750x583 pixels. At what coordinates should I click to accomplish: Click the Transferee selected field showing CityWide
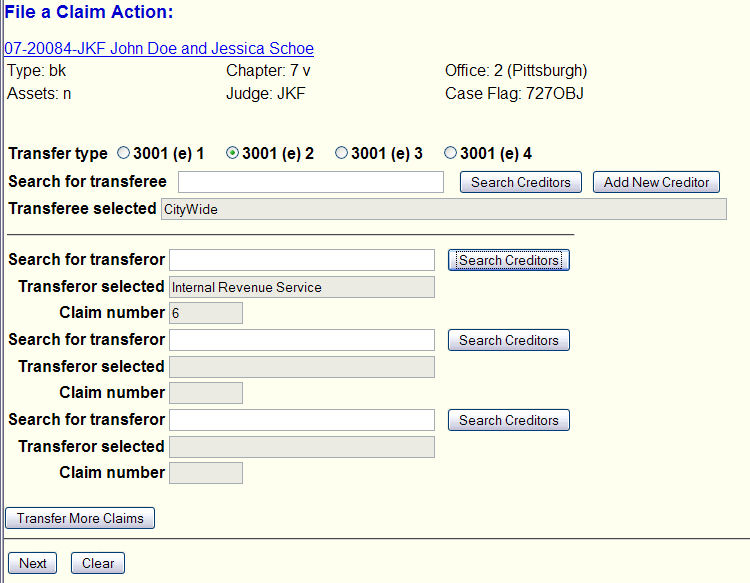[444, 209]
